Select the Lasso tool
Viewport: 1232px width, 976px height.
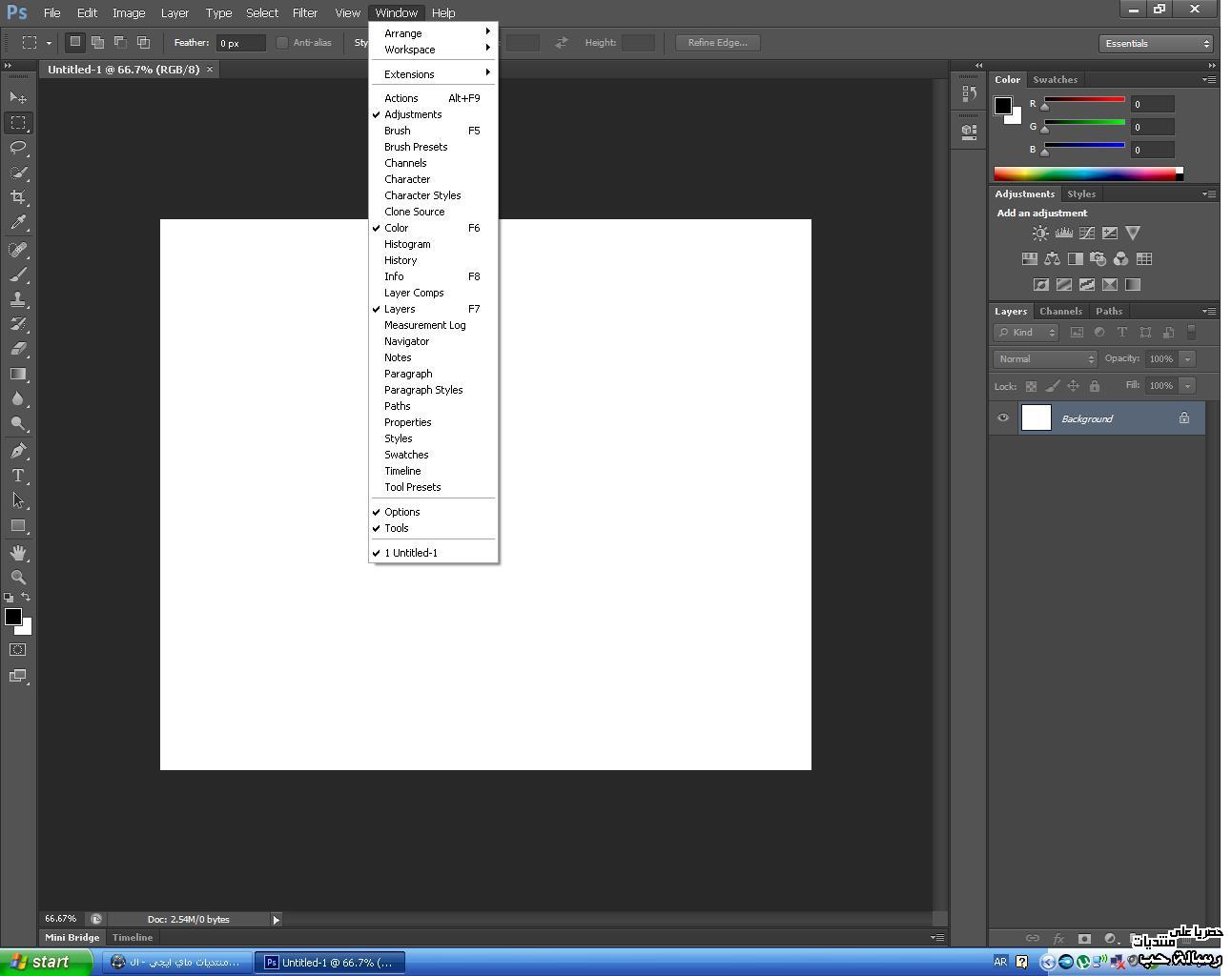coord(18,148)
